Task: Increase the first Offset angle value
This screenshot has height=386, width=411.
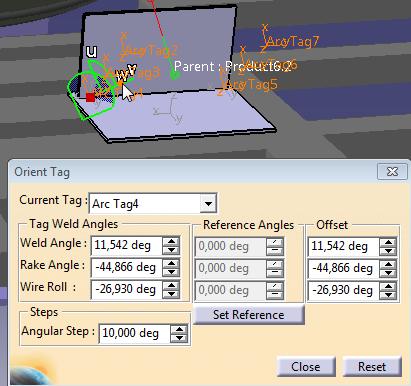Action: click(388, 242)
